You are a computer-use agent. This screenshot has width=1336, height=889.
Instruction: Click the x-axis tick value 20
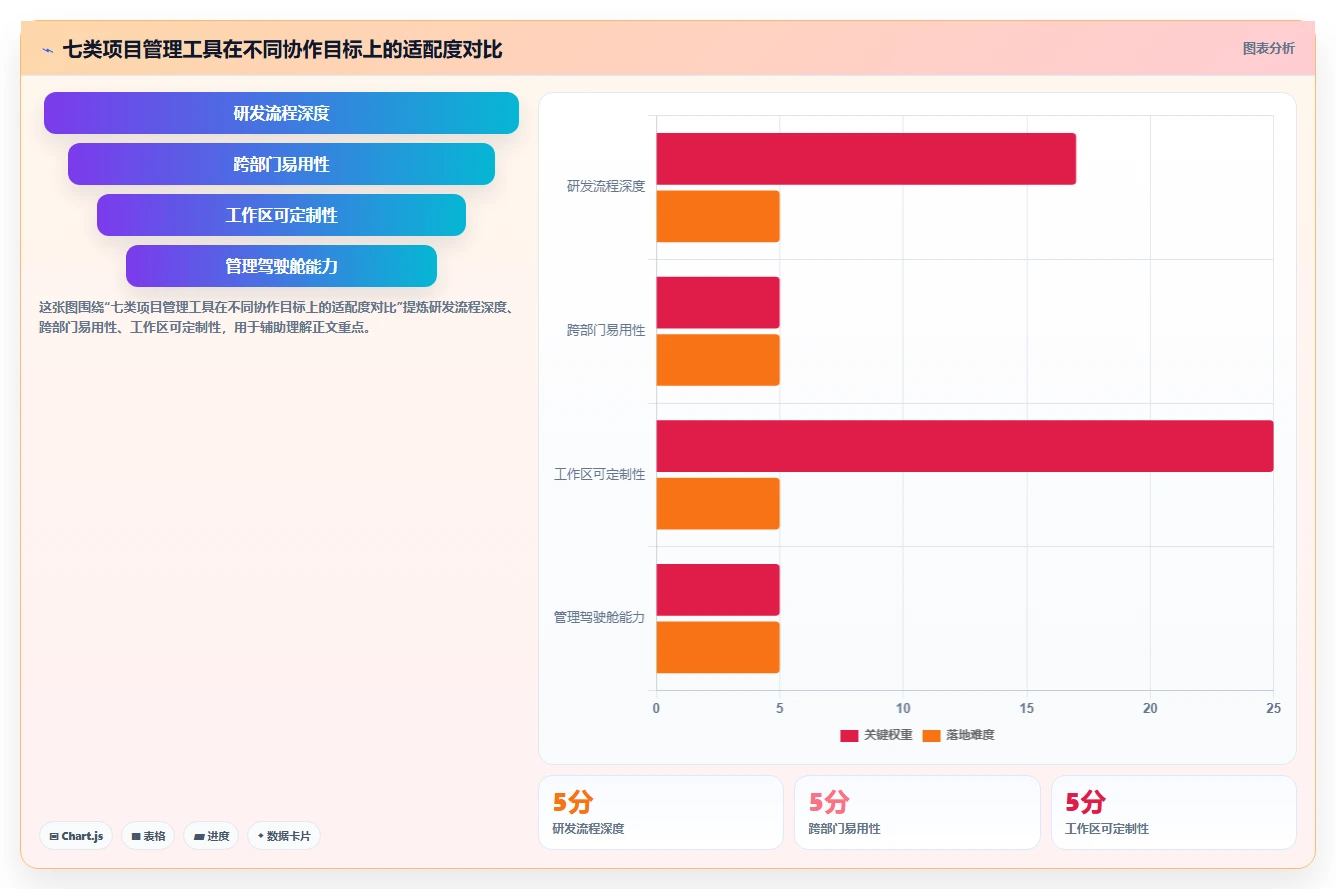(1150, 708)
